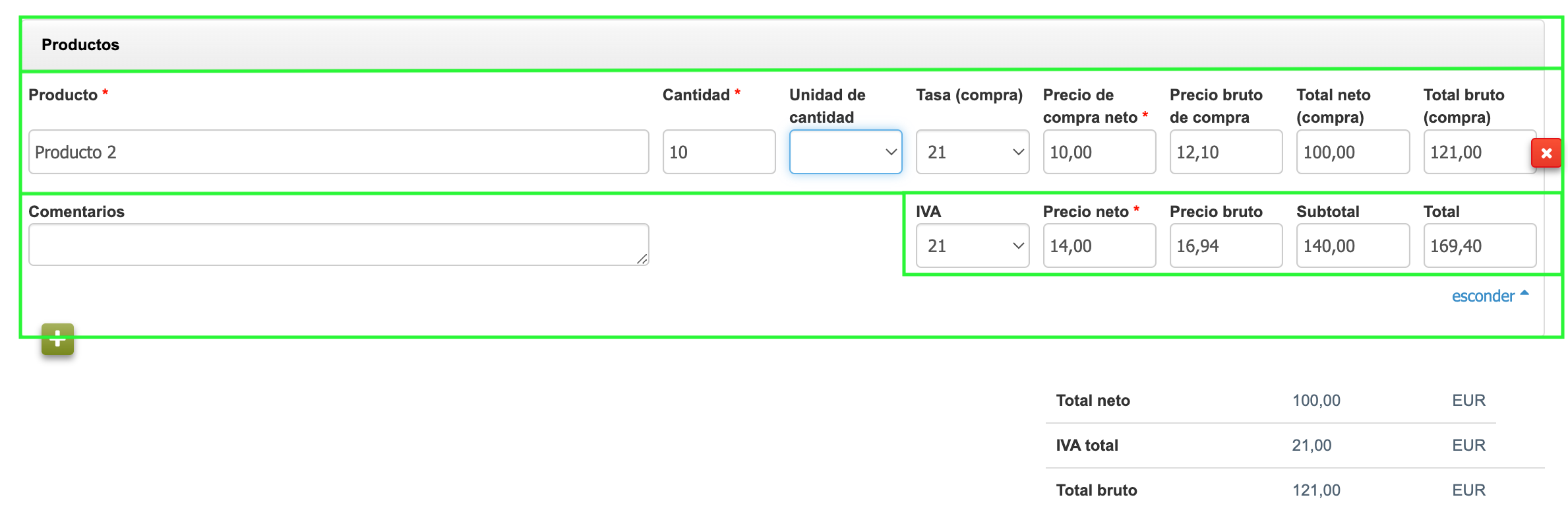Viewport: 1568px width, 524px height.
Task: Focus the Precio neto sale field
Action: (x=1099, y=246)
